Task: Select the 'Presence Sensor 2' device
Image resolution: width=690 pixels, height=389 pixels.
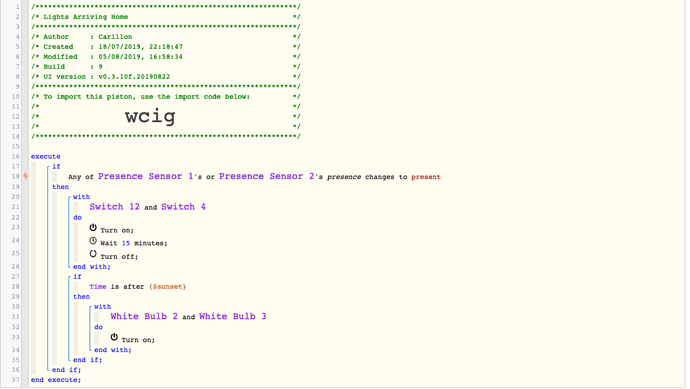Action: tap(267, 176)
